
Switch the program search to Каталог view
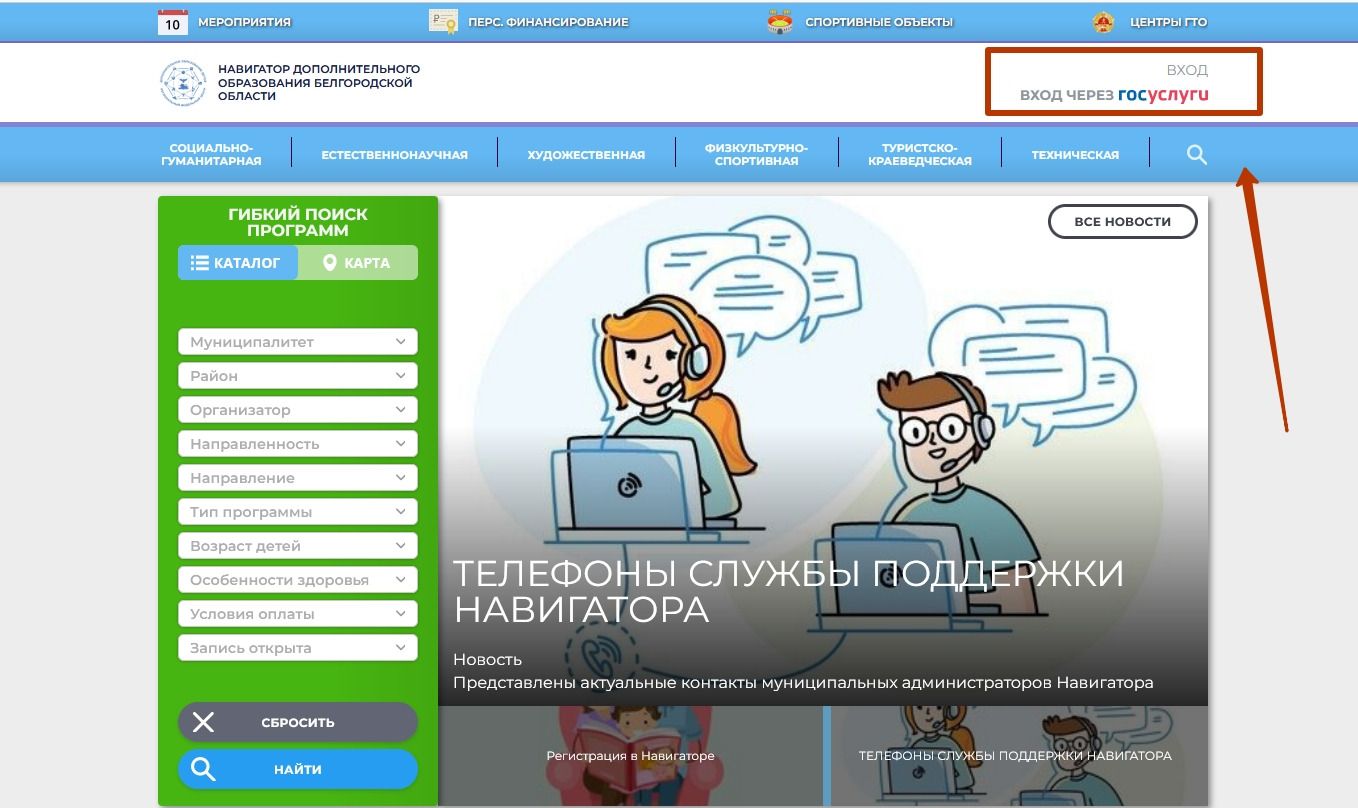tap(237, 263)
